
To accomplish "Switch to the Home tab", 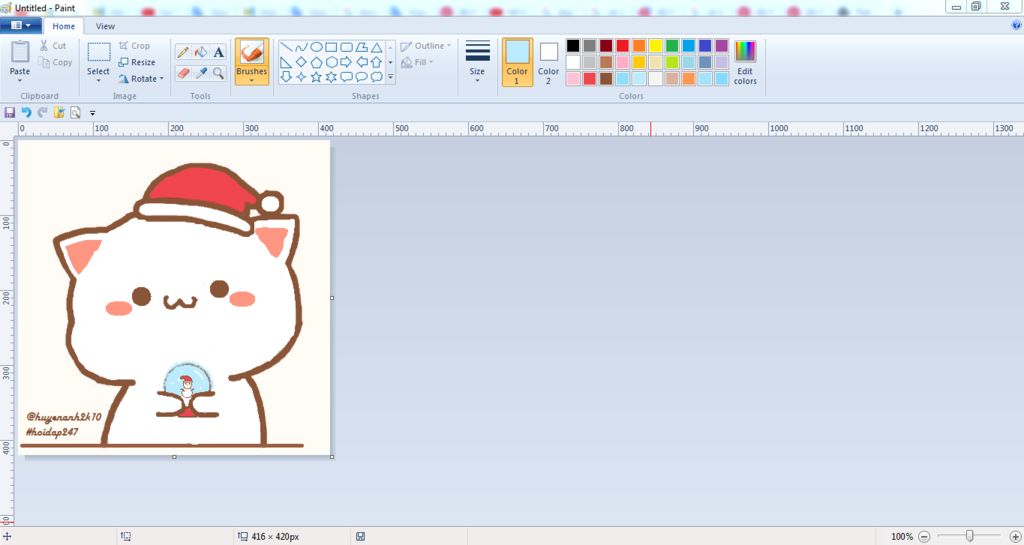I will coord(63,26).
